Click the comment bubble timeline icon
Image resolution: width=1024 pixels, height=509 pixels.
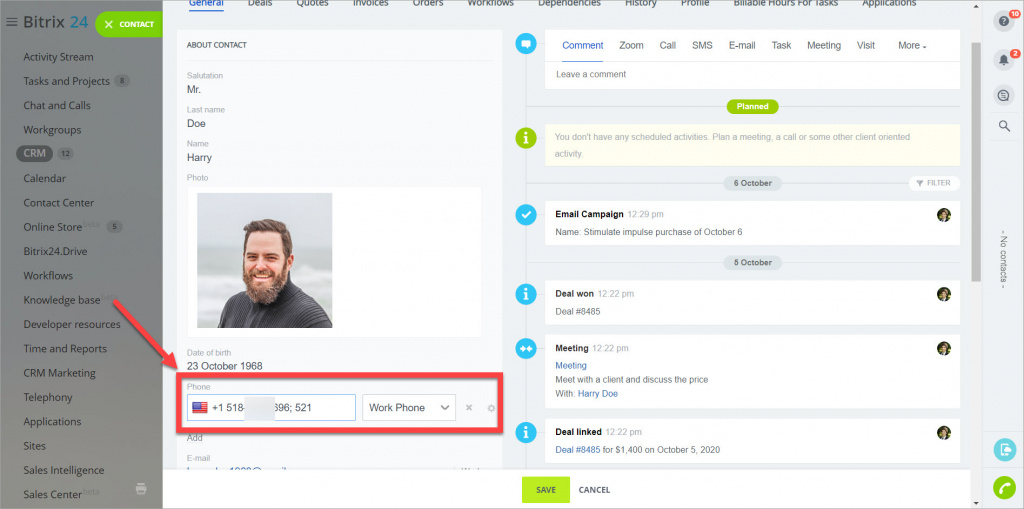[526, 44]
